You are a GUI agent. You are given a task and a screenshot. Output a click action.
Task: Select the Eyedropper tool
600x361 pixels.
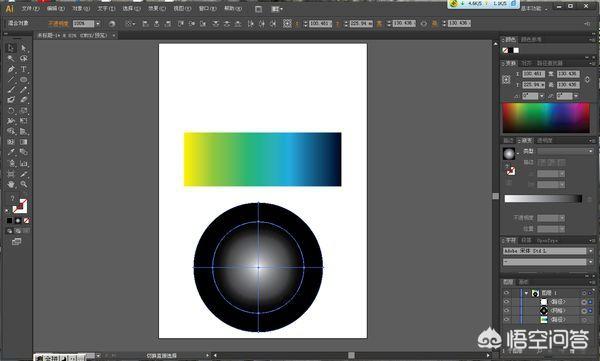point(11,152)
